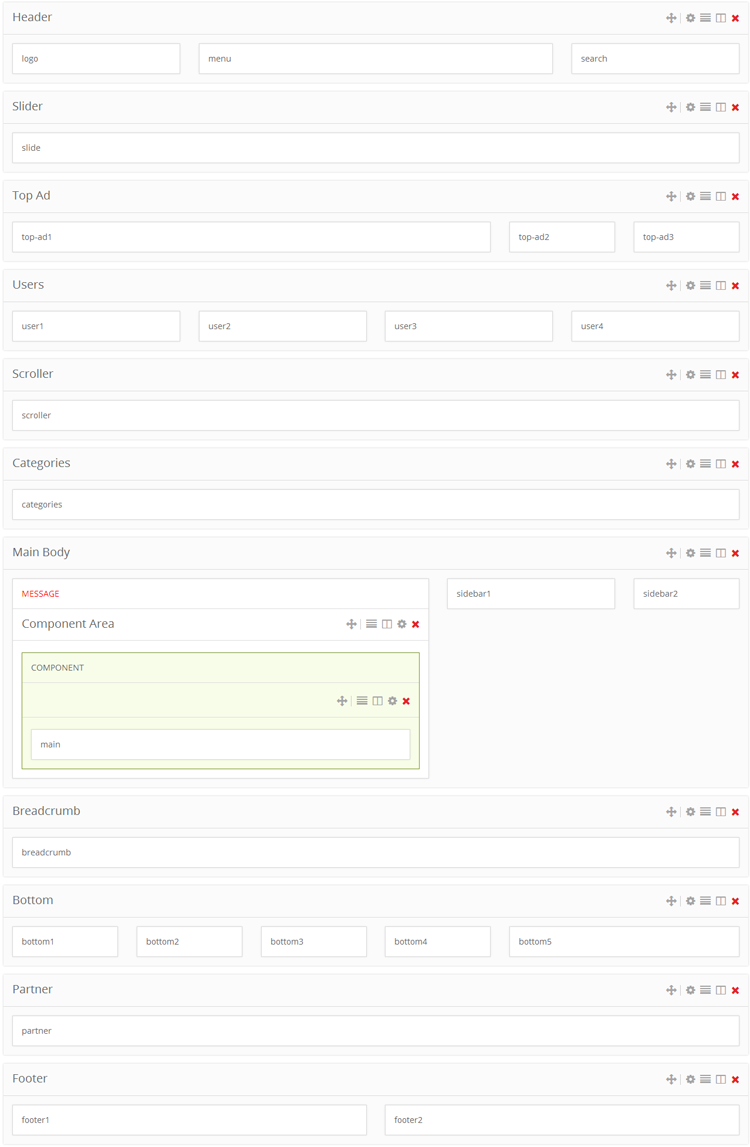Click the menu position in Header
750x1147 pixels.
click(x=375, y=59)
